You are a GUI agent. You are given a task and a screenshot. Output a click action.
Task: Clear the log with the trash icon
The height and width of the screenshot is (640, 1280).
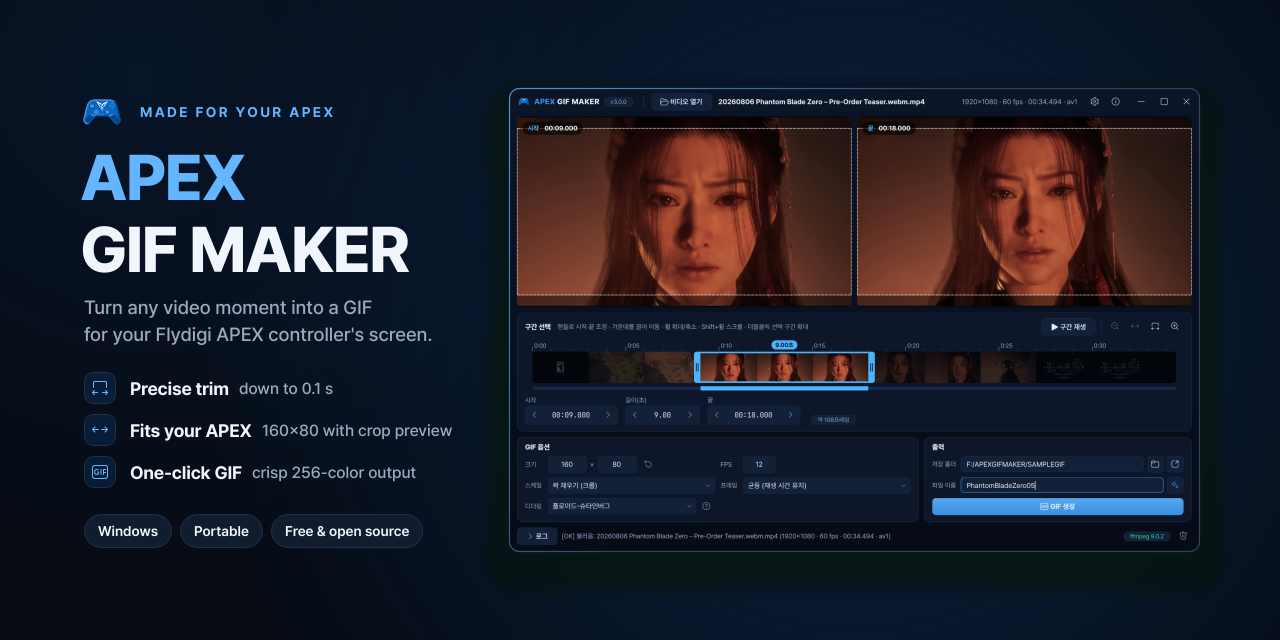pos(1183,536)
